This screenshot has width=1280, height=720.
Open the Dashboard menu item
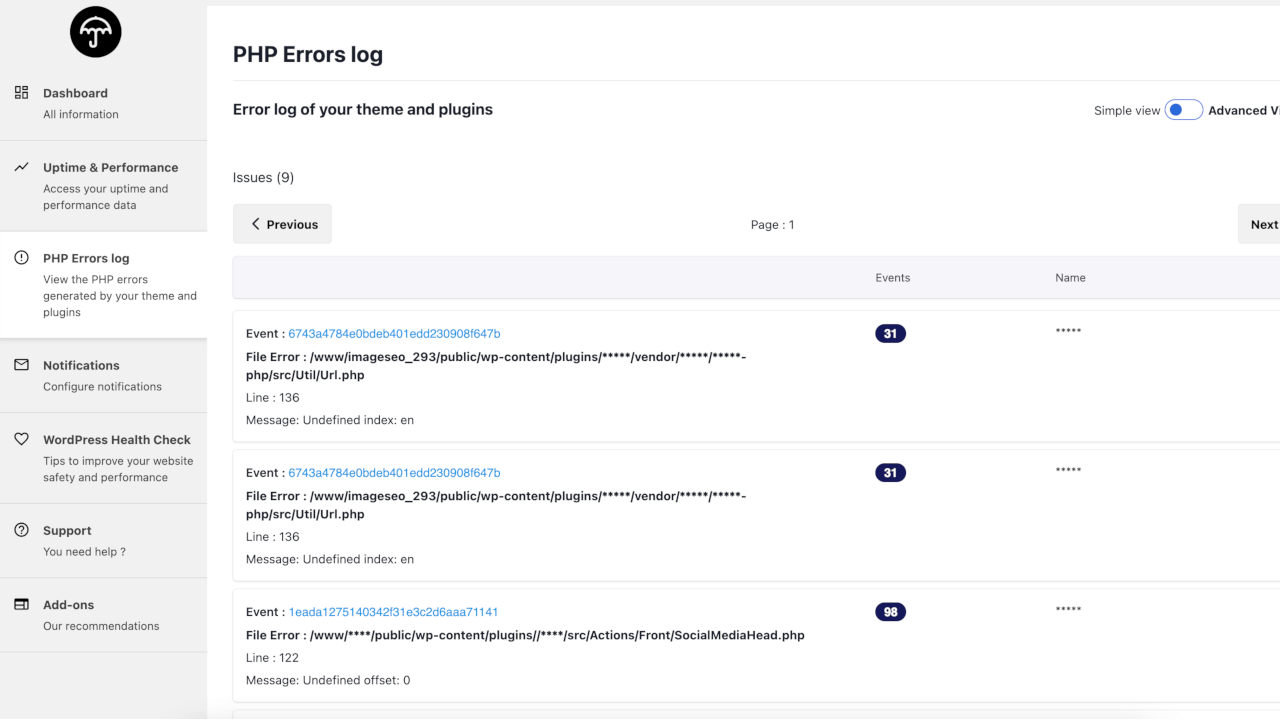click(75, 93)
